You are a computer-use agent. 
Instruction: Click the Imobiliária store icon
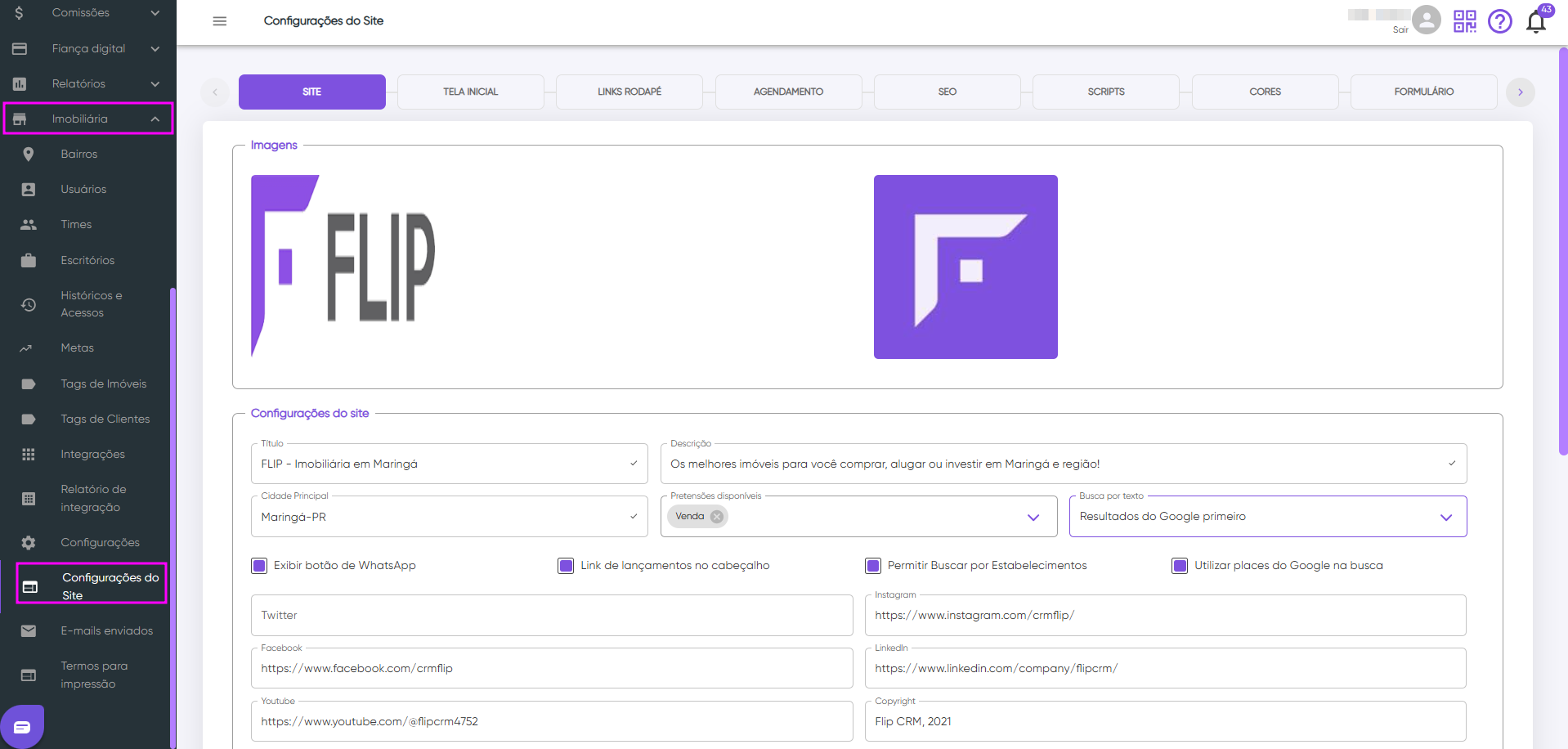point(20,119)
